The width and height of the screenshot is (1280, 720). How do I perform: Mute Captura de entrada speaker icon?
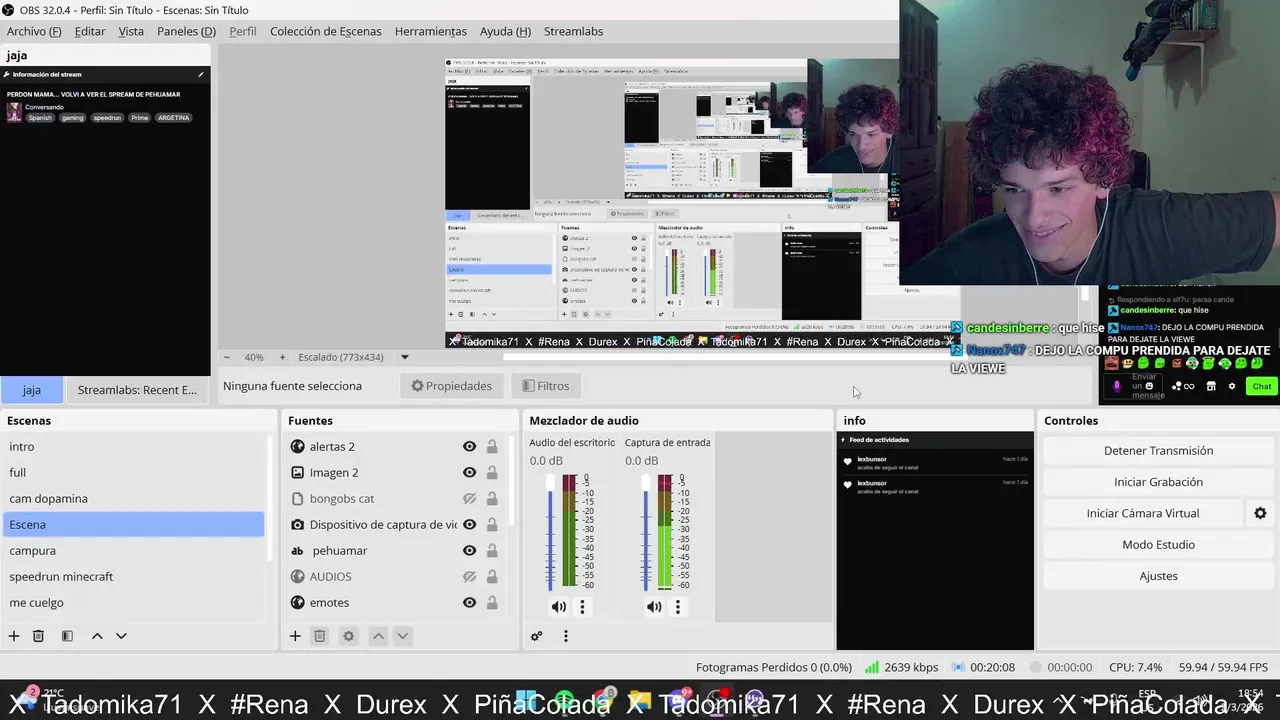(654, 607)
